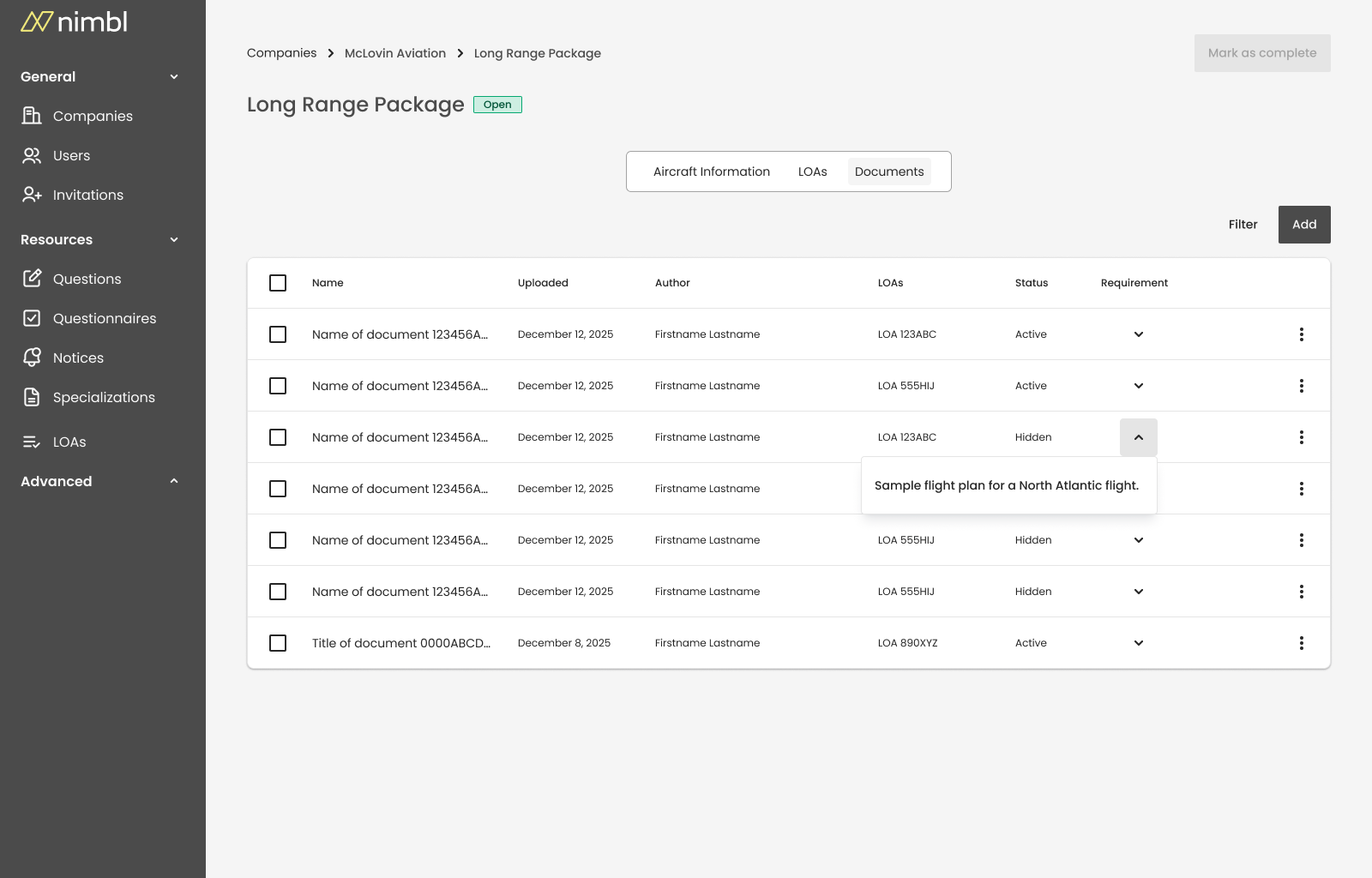Viewport: 1372px width, 878px height.
Task: Open the kebab menu for LOA 123ABC Hidden row
Action: tap(1302, 437)
